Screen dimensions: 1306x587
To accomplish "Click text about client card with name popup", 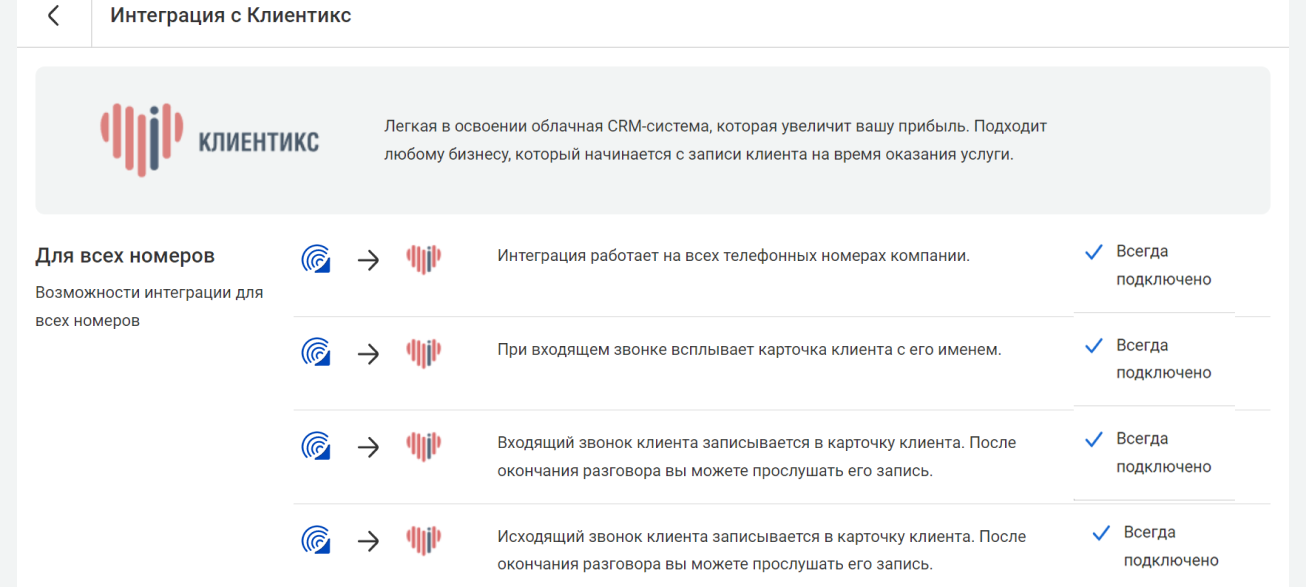I will click(x=749, y=350).
